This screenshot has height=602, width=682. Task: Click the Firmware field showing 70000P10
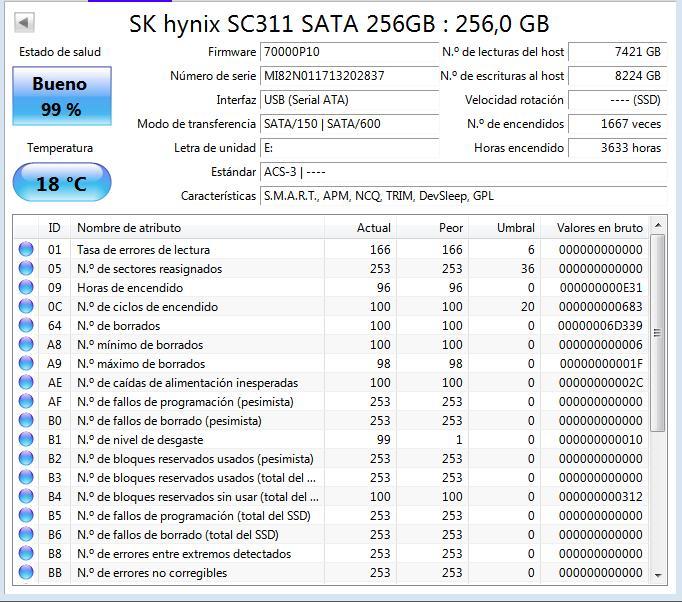point(349,52)
